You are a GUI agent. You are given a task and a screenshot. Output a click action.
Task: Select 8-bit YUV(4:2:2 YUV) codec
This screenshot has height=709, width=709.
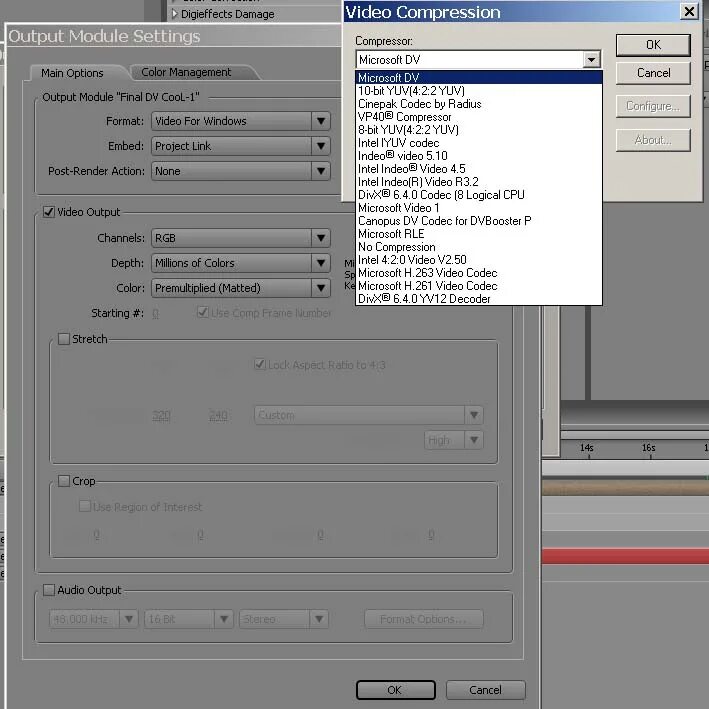479,130
